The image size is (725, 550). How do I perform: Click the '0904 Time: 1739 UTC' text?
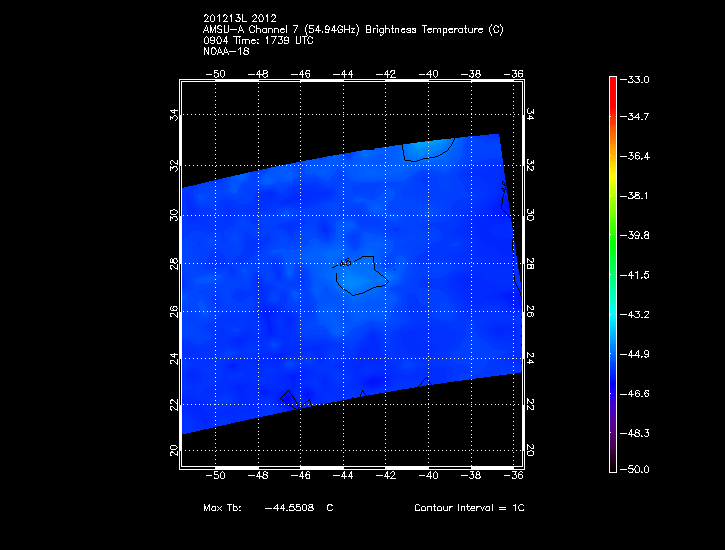pos(258,41)
